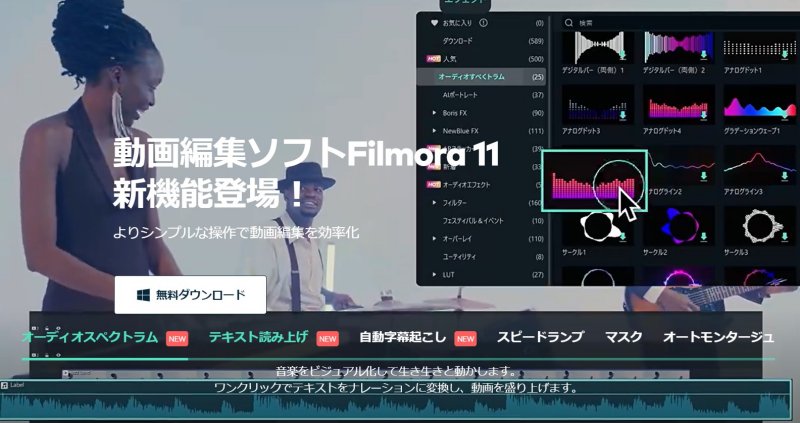
Task: Open the ユーティリティ category
Action: tap(459, 257)
